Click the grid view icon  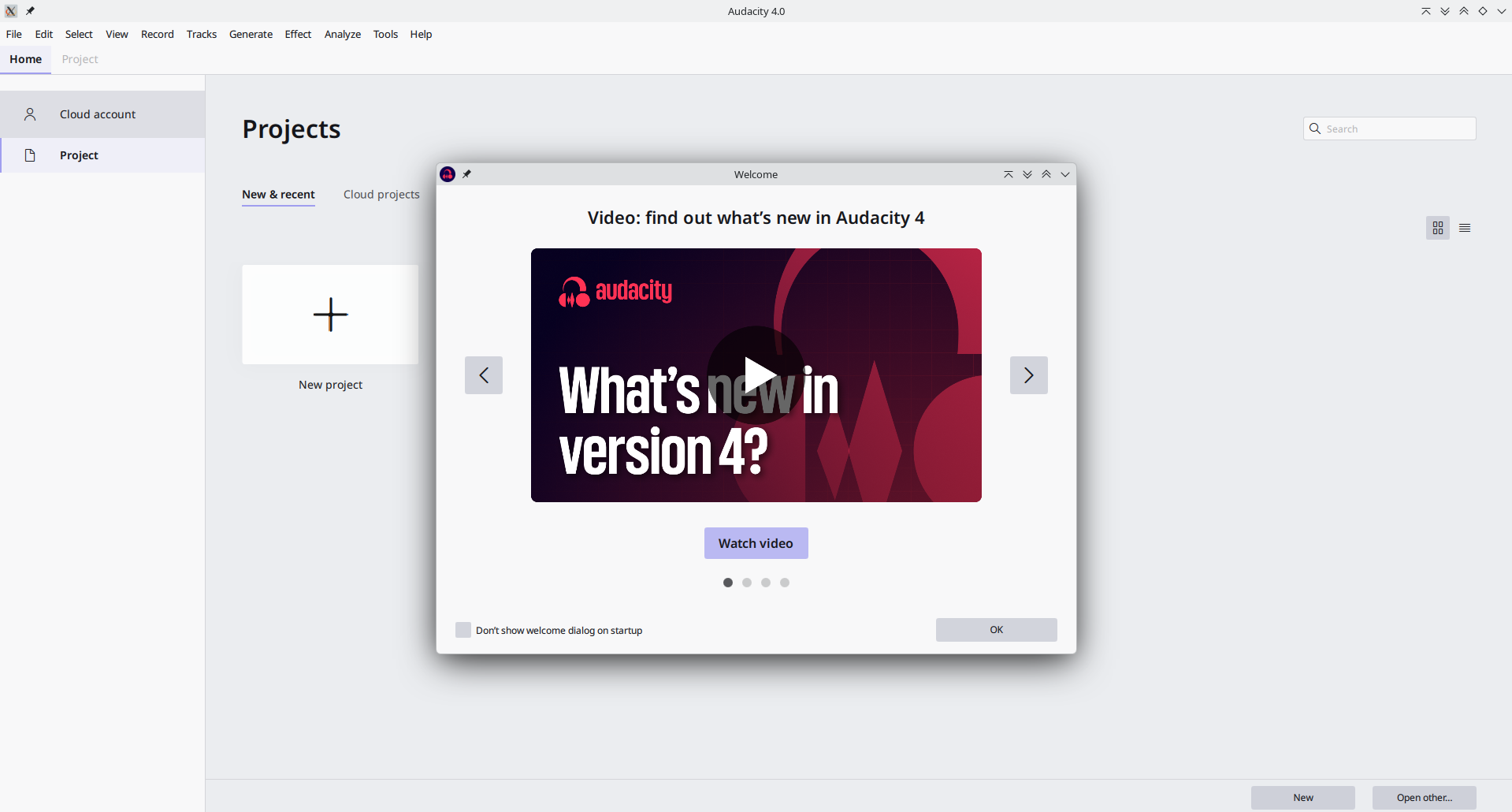coord(1438,228)
